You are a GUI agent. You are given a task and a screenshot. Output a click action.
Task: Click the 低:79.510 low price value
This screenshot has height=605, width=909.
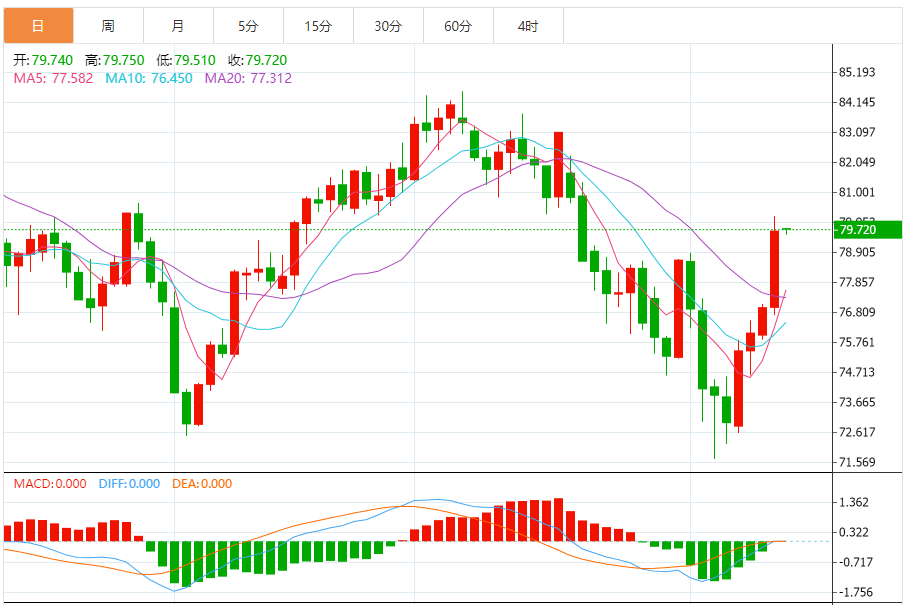pos(186,60)
